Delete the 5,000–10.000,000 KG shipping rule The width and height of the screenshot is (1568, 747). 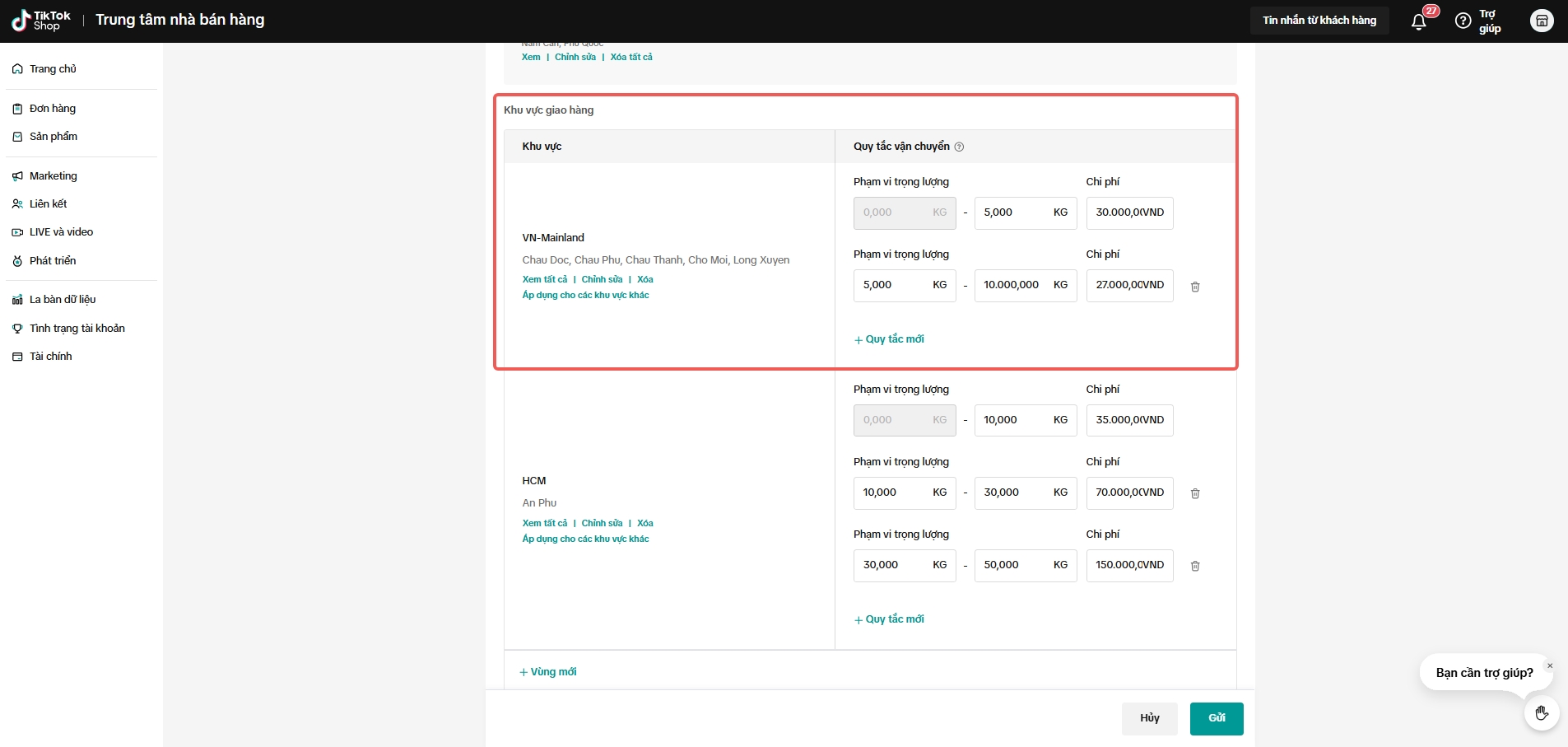coord(1195,287)
